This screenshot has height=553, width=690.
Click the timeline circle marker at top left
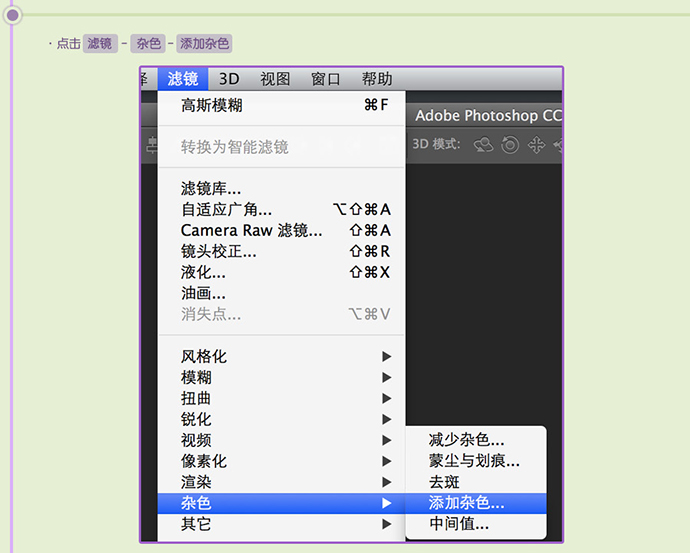pyautogui.click(x=13, y=14)
